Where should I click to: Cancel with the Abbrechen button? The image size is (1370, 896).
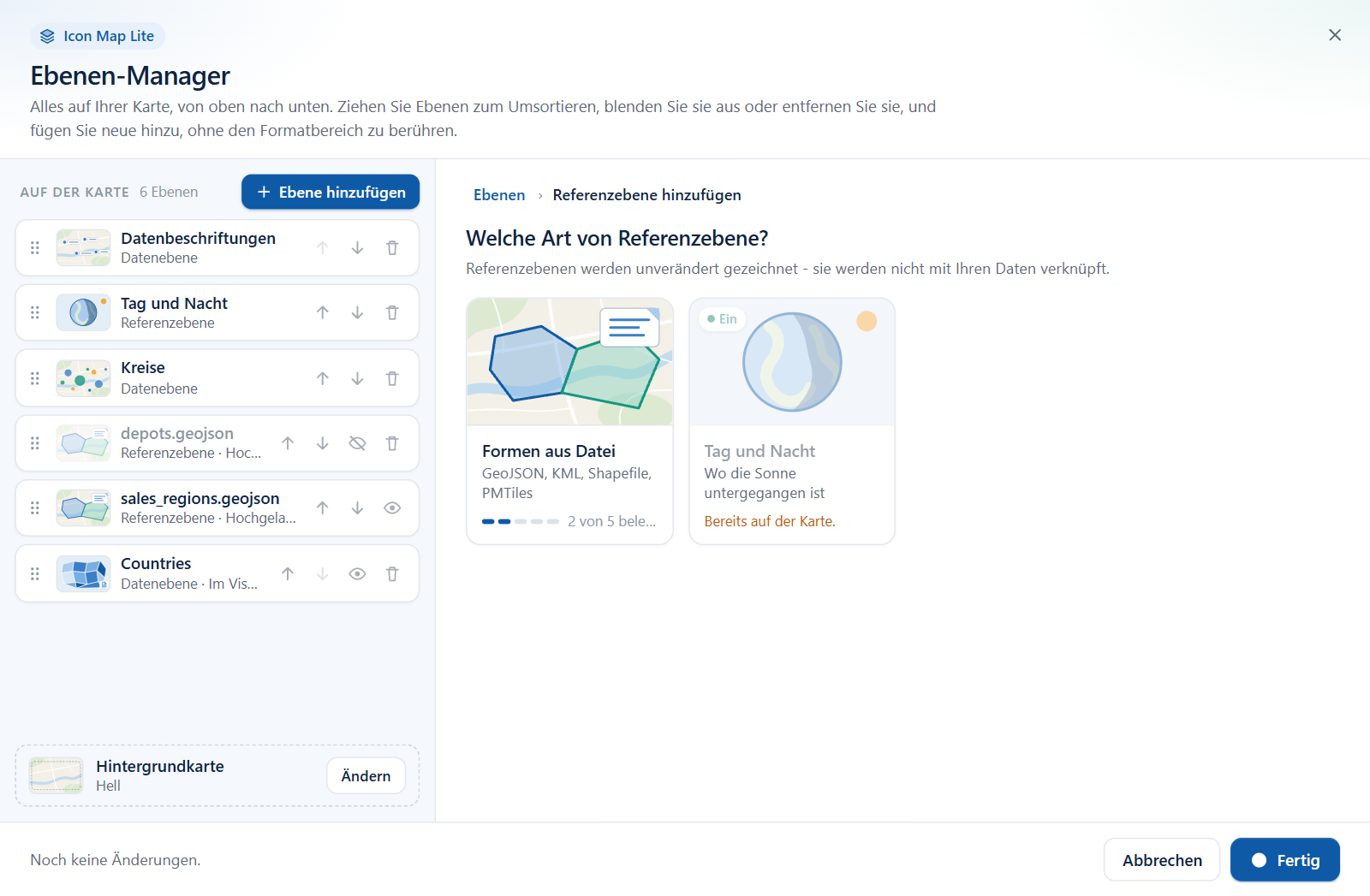(1162, 860)
